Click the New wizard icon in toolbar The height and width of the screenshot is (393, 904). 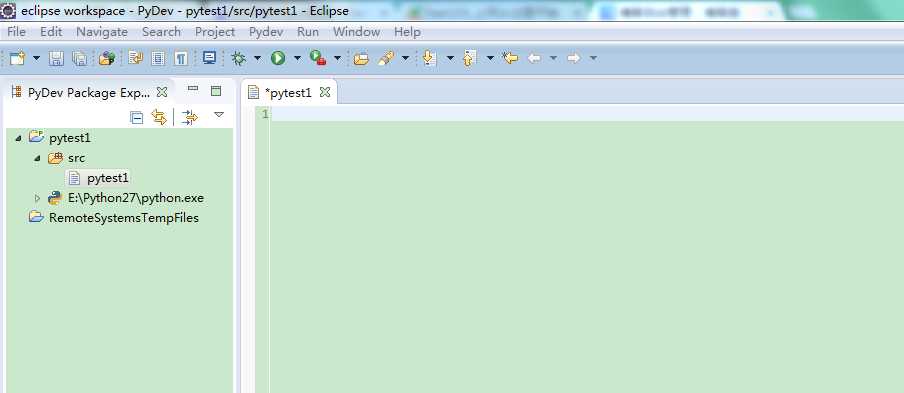[18, 58]
